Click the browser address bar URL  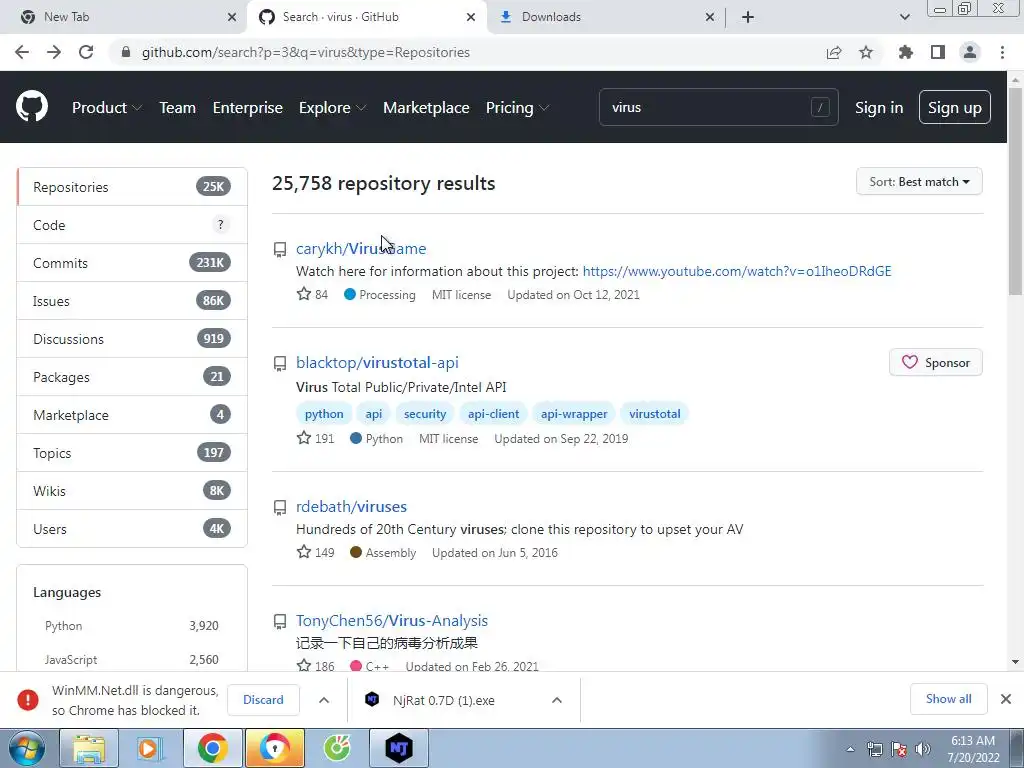(306, 52)
